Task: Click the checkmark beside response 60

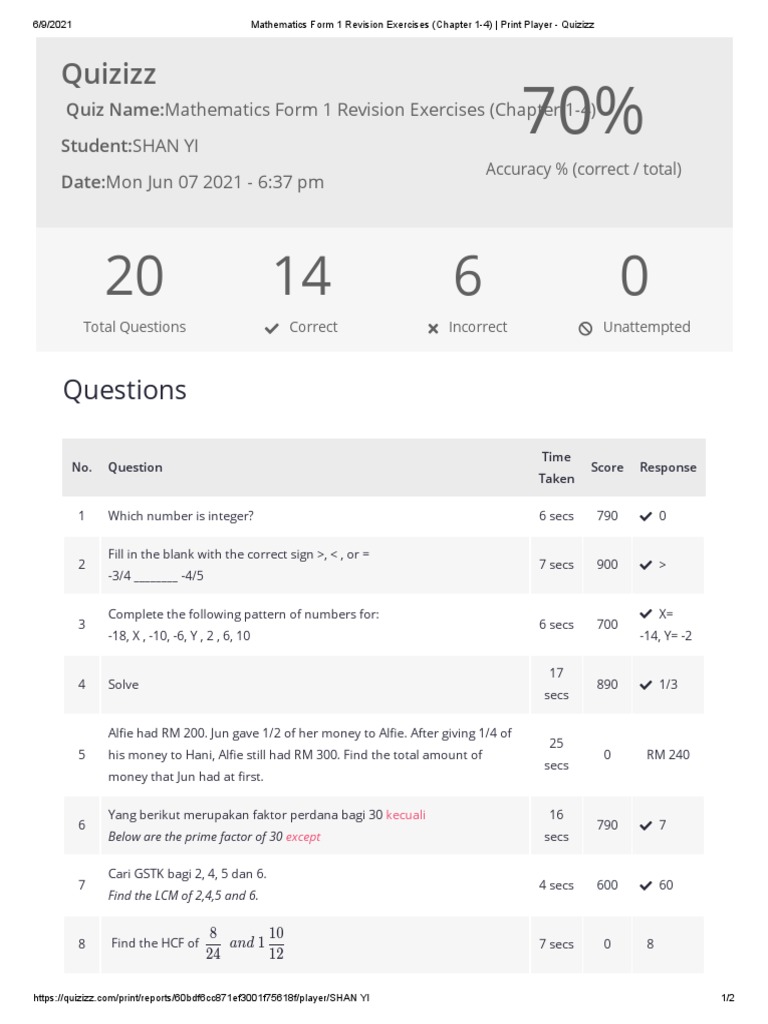Action: (646, 885)
